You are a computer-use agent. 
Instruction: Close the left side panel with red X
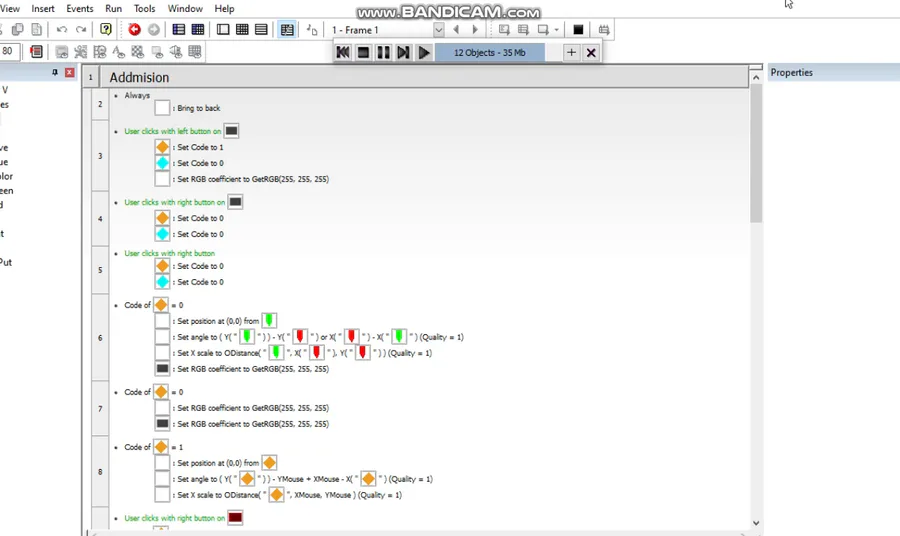[69, 72]
